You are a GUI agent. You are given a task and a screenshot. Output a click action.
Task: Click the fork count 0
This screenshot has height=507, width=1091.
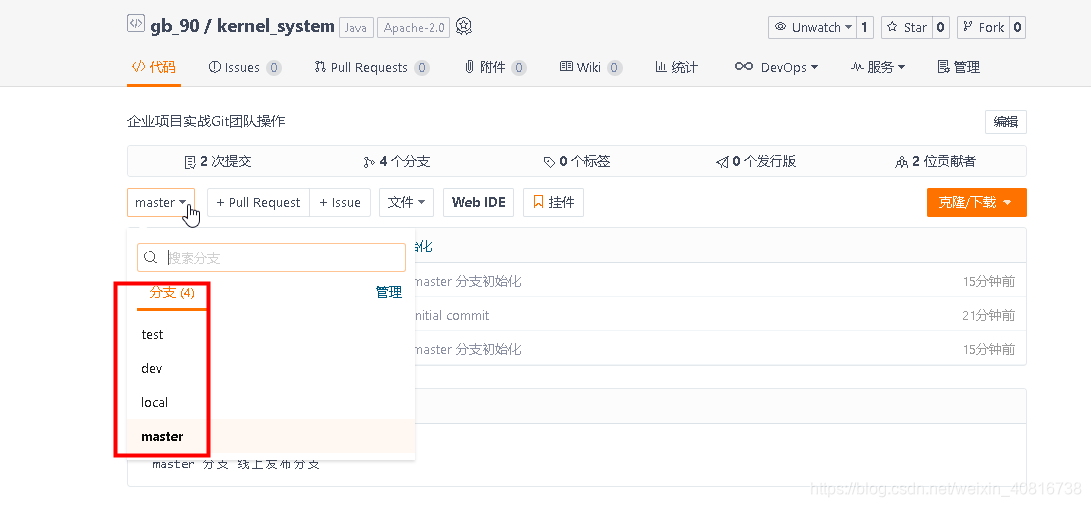click(1017, 27)
